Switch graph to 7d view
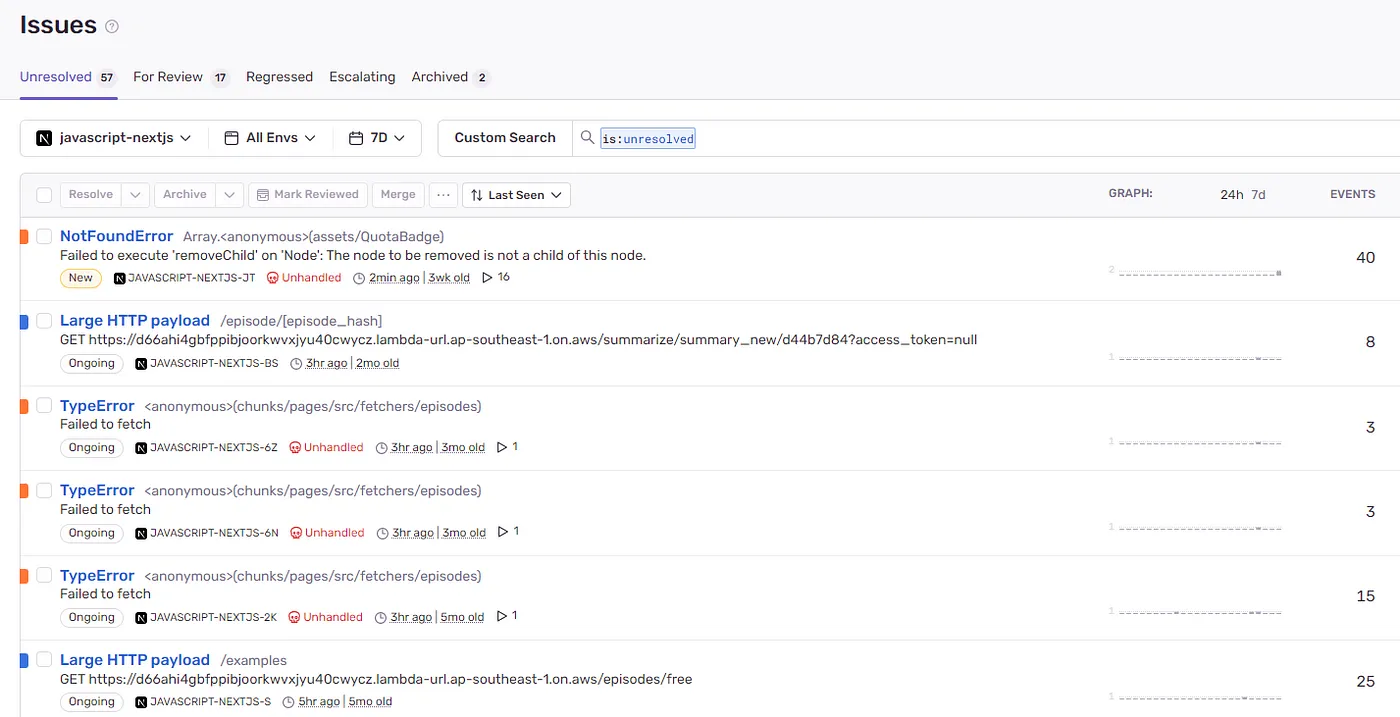The width and height of the screenshot is (1400, 717). pos(1258,195)
